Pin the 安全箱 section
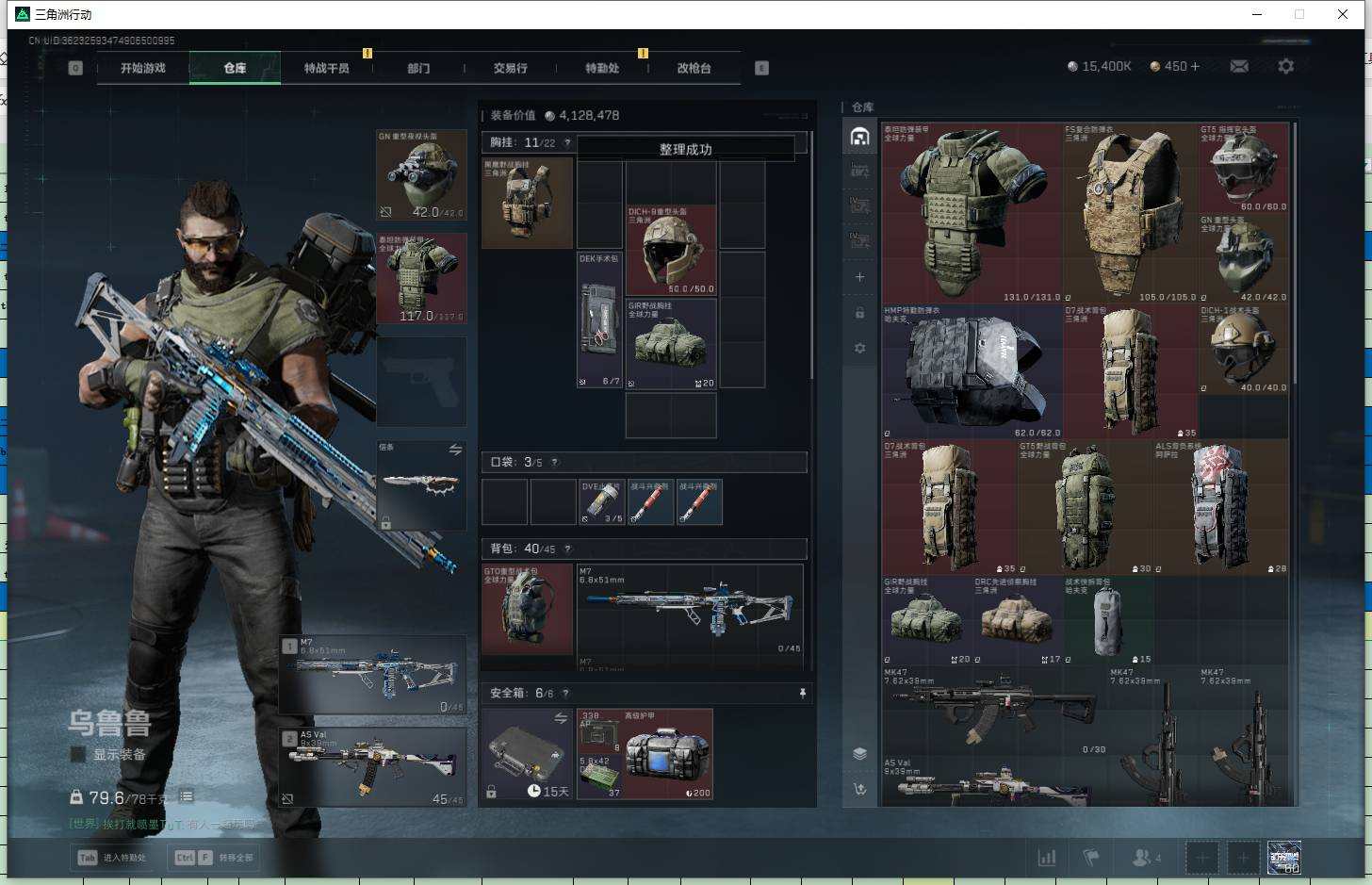Screen dimensions: 1372x885 802,693
